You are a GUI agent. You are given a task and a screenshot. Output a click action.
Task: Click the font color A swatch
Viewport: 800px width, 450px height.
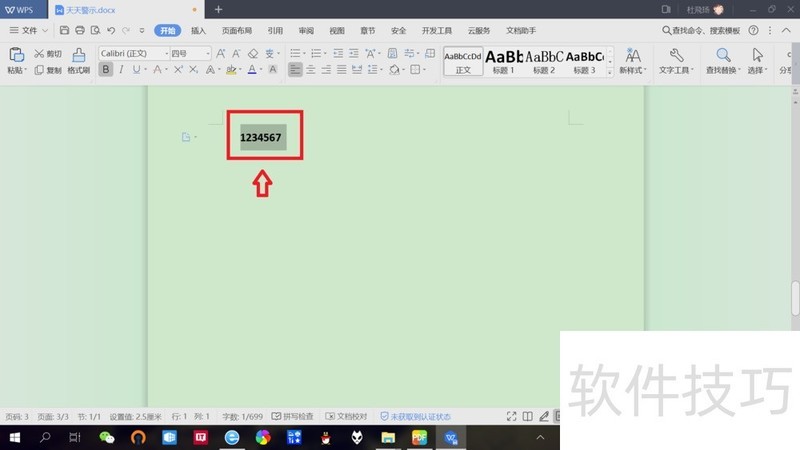252,69
